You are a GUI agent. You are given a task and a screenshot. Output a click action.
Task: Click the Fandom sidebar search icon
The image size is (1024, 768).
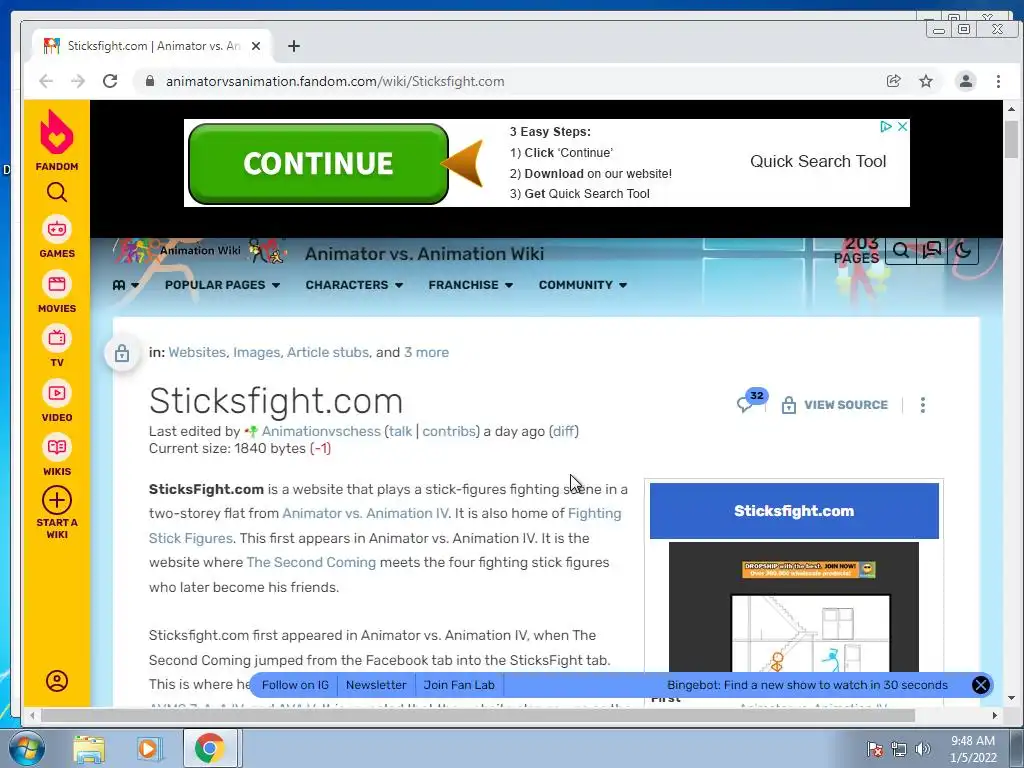(57, 192)
